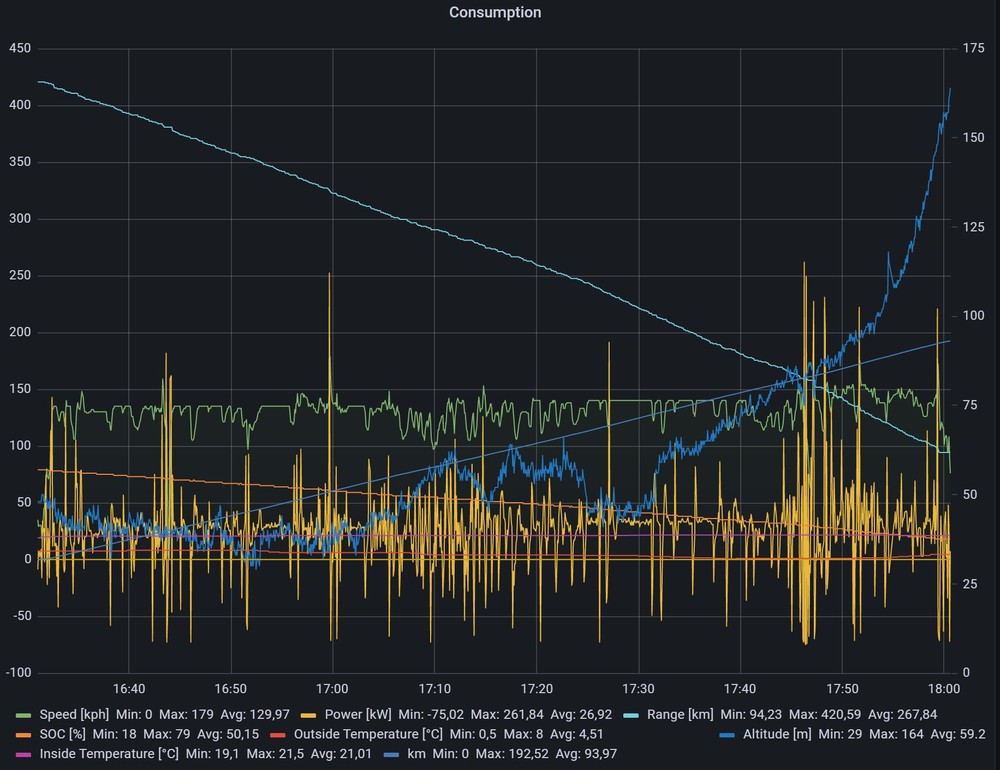The image size is (1000, 770).
Task: Click the Altitude line's highest point near 18:00
Action: 950,89
